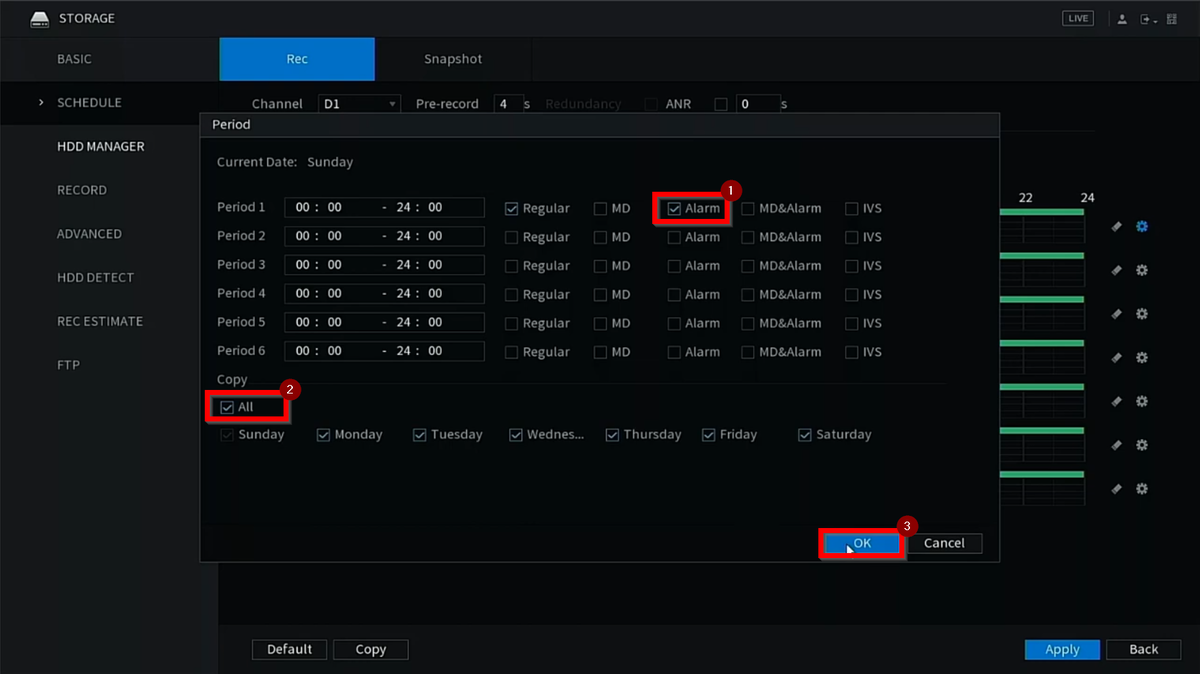Click eraser icon in third schedule row
The image size is (1200, 674).
1117,314
